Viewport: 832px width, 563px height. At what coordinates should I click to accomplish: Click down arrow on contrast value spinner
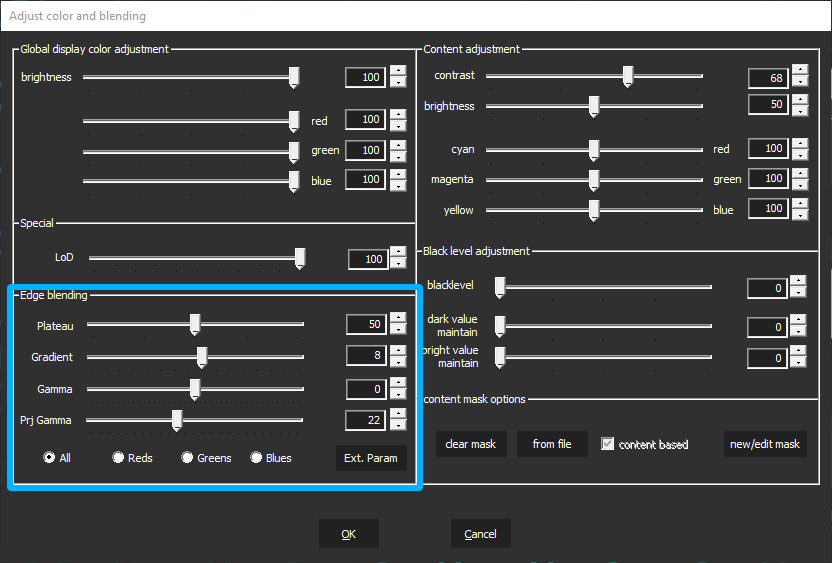coord(799,84)
